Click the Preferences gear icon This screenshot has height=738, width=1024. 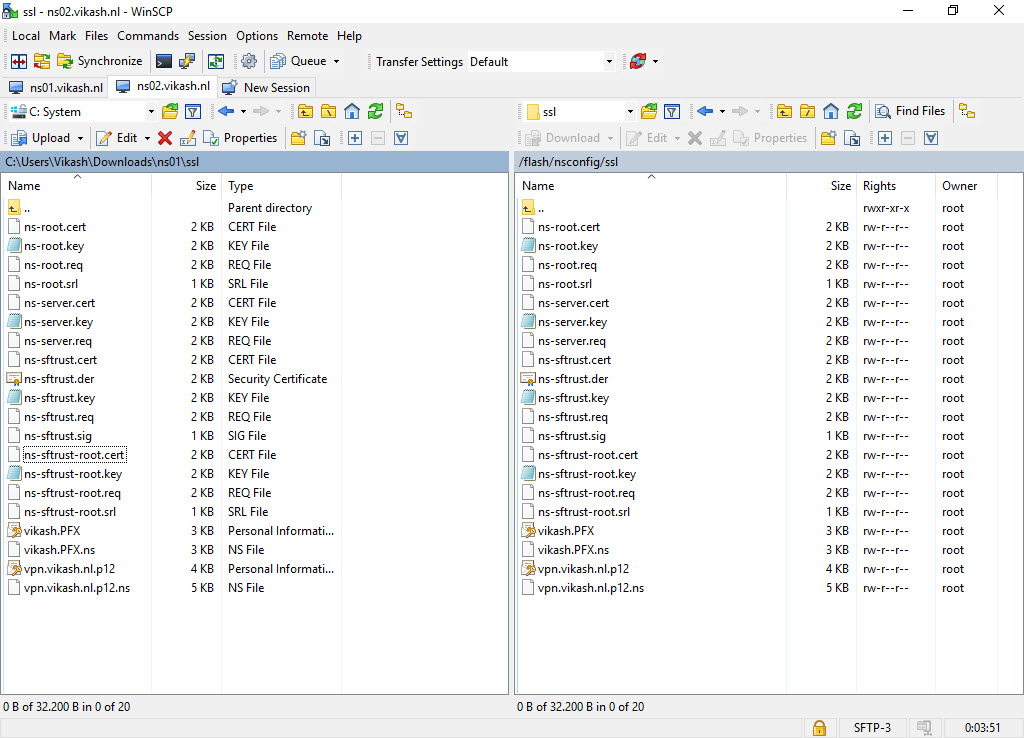249,61
